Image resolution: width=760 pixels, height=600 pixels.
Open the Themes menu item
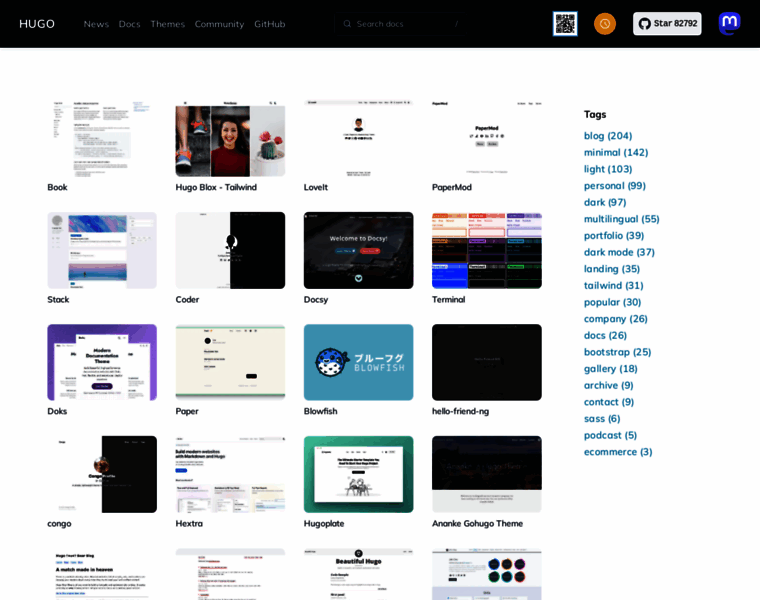[168, 24]
